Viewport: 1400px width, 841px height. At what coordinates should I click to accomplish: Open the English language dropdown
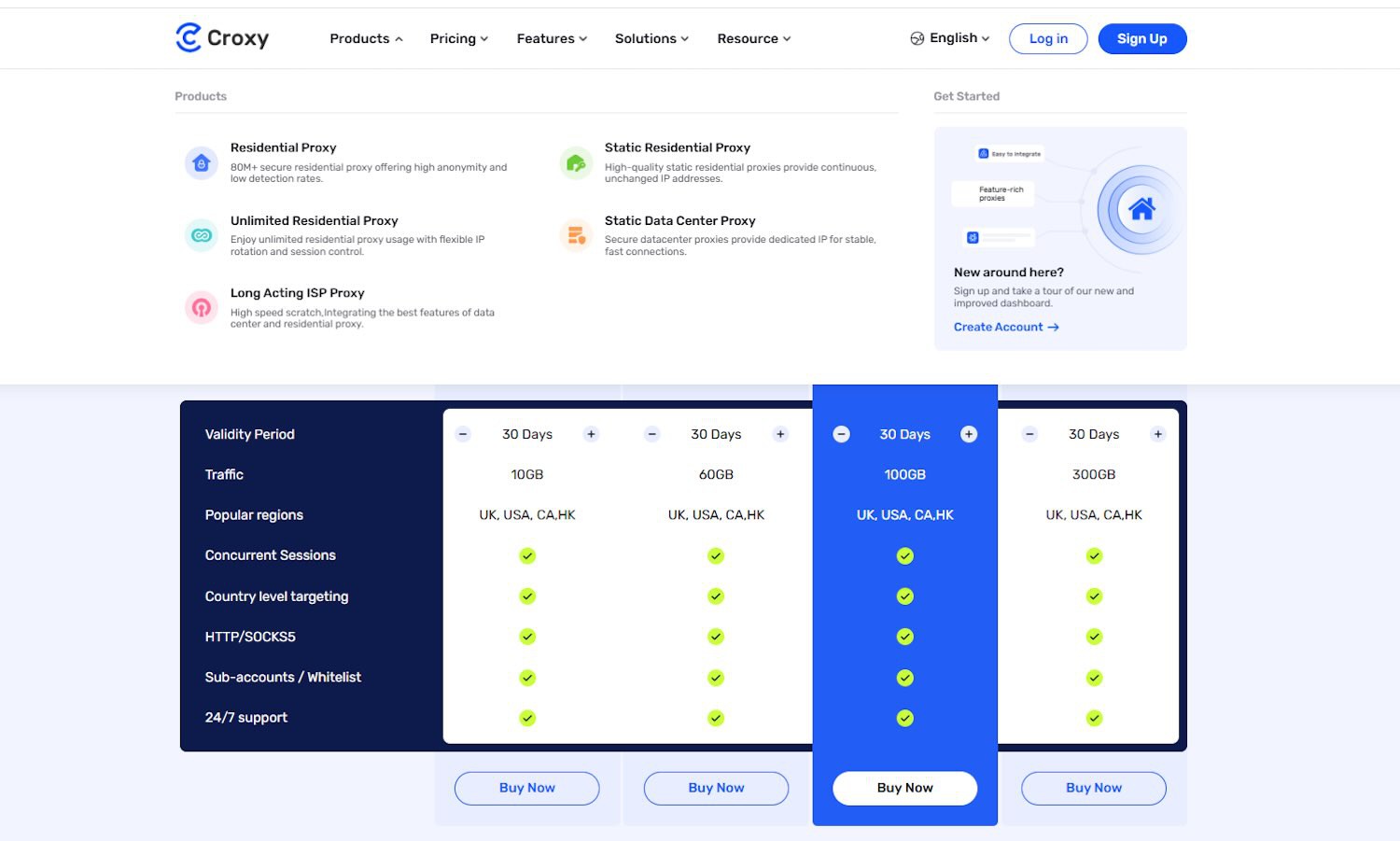coord(950,38)
